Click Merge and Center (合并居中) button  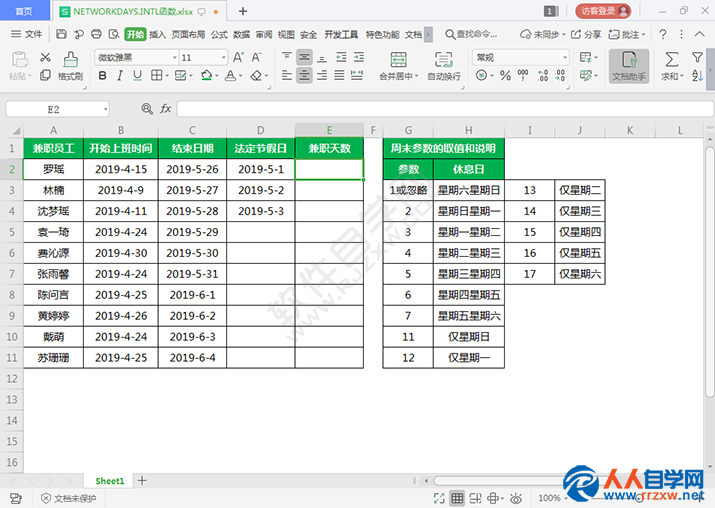pyautogui.click(x=399, y=66)
